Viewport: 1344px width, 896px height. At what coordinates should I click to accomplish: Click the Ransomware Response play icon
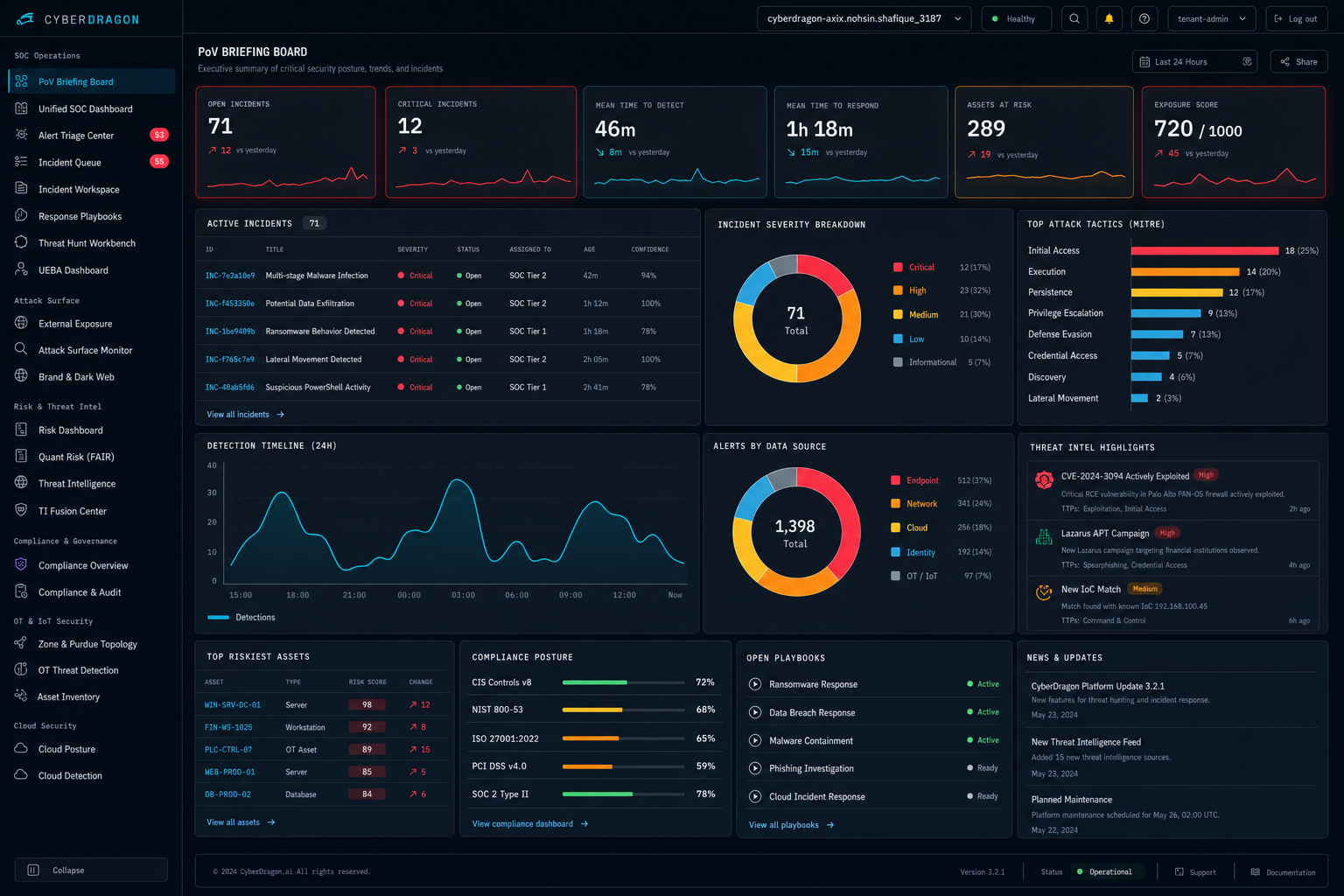tap(755, 684)
